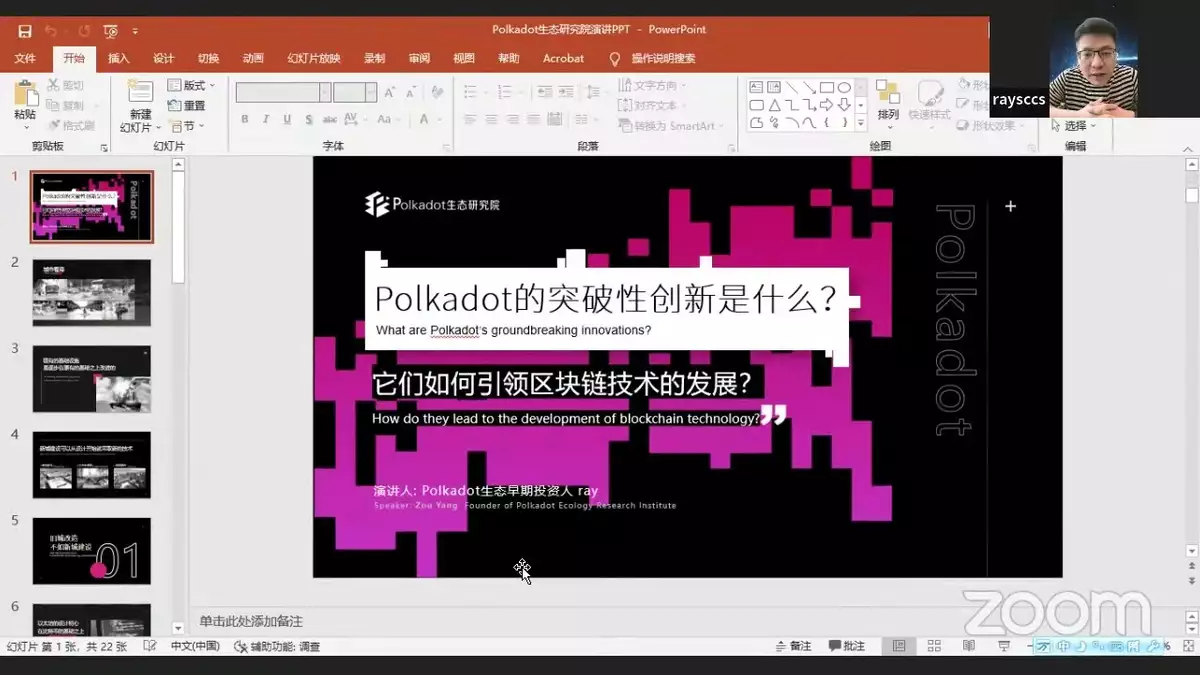Click the 单击此处添加备注 notes area

coord(251,621)
